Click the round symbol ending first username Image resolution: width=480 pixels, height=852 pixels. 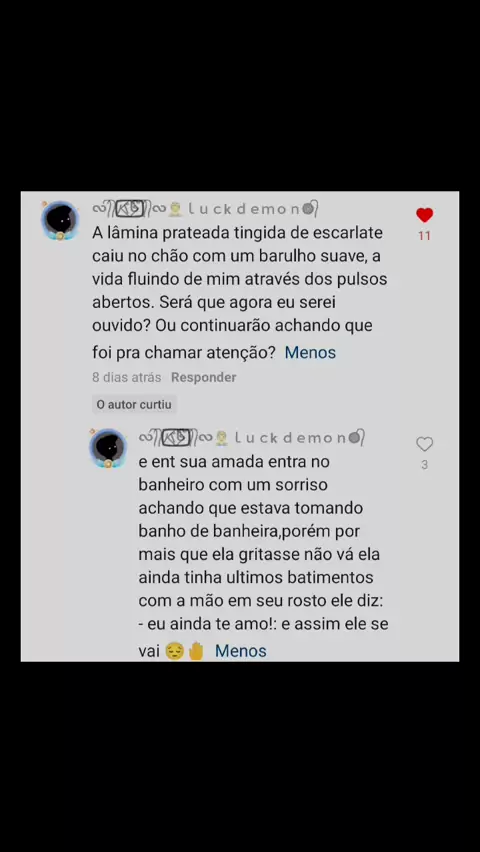[x=308, y=209]
